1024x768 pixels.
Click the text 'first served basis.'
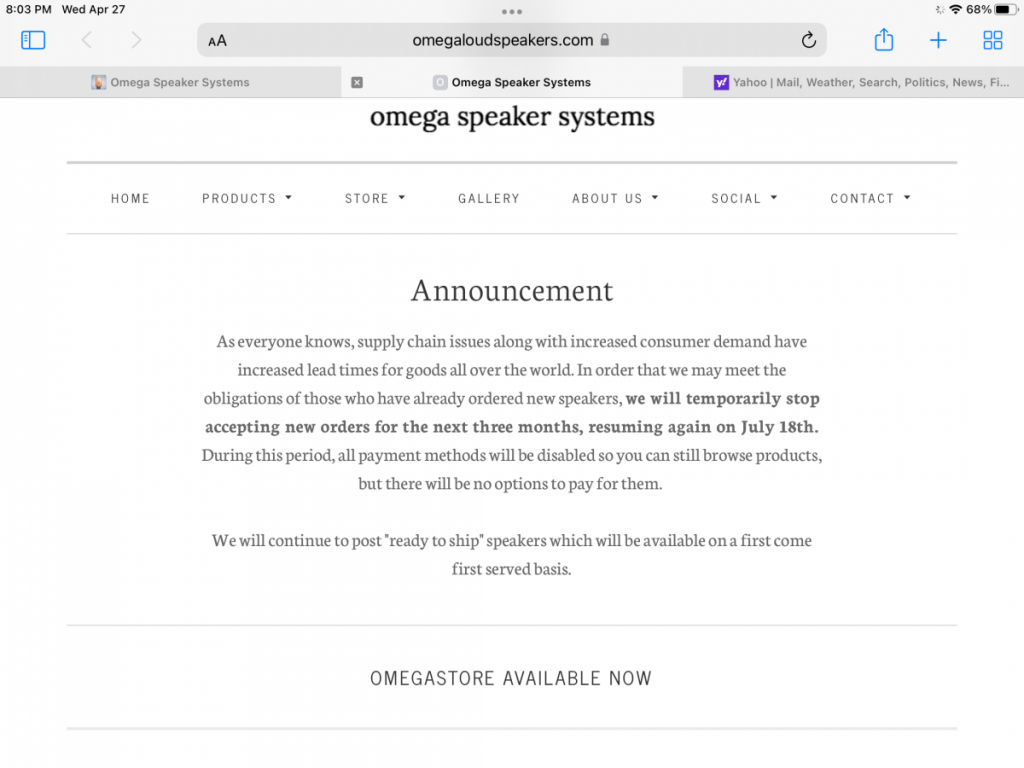click(511, 569)
